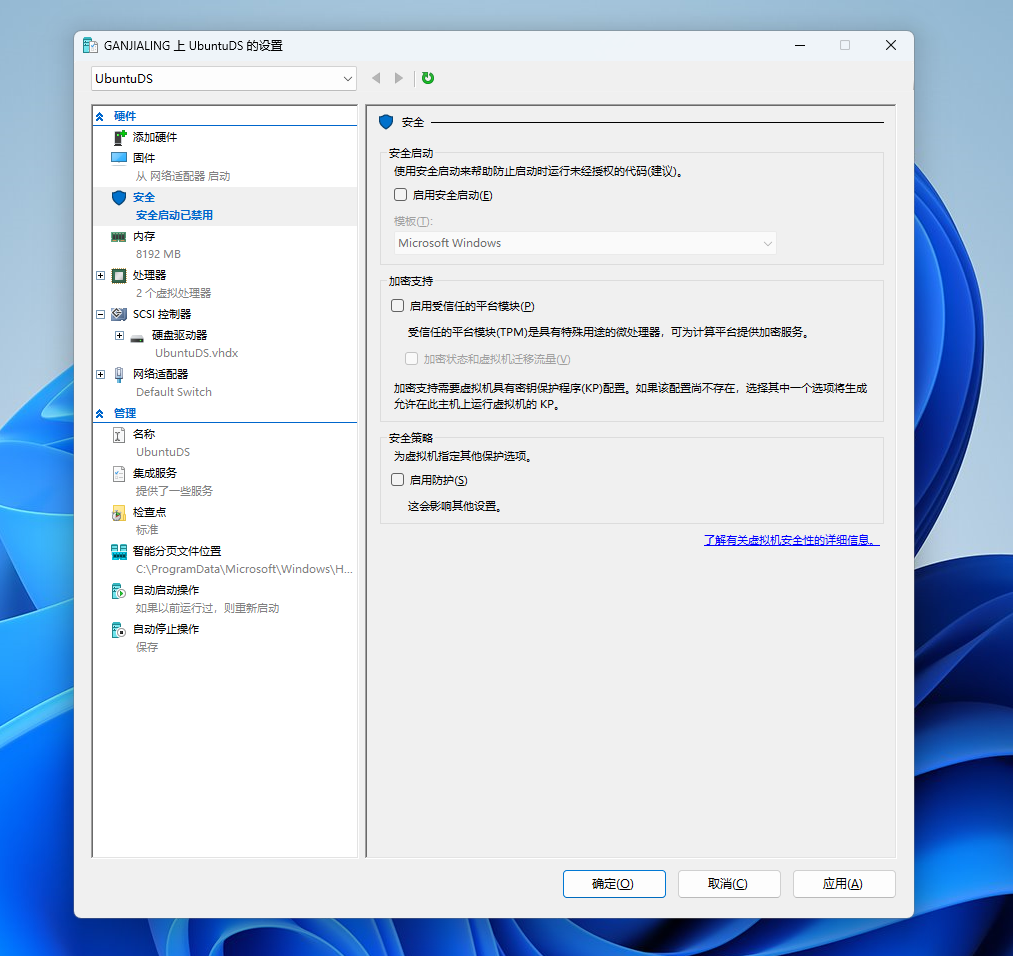1013x956 pixels.
Task: Open the Microsoft Windows template dropdown
Action: (x=585, y=244)
